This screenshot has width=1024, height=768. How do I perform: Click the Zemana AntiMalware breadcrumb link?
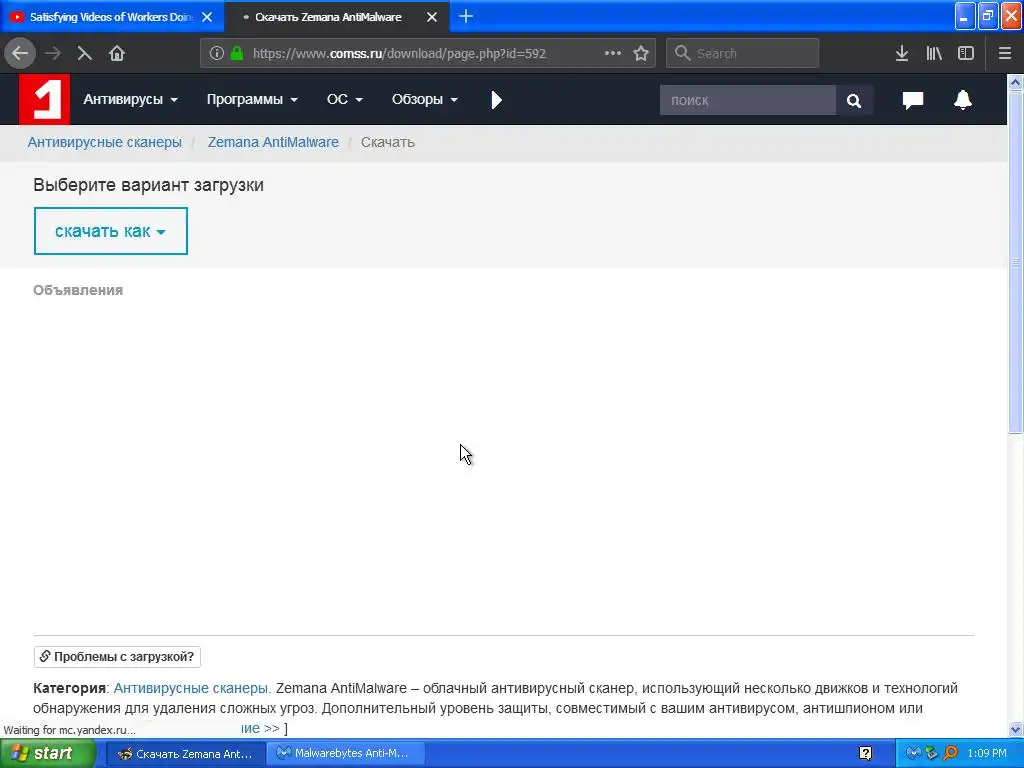pyautogui.click(x=273, y=142)
